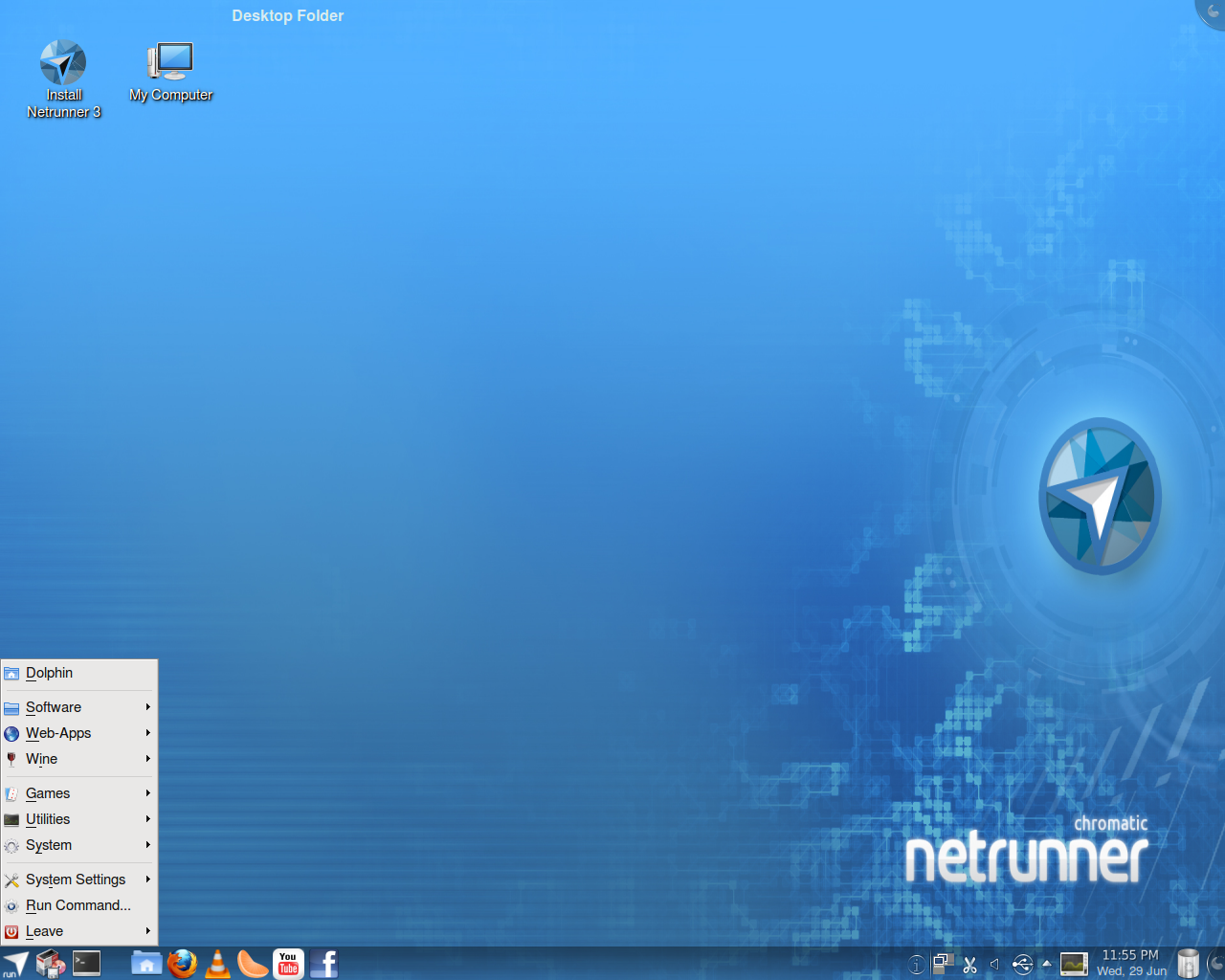Expand the Utilities submenu arrow

pos(148,819)
